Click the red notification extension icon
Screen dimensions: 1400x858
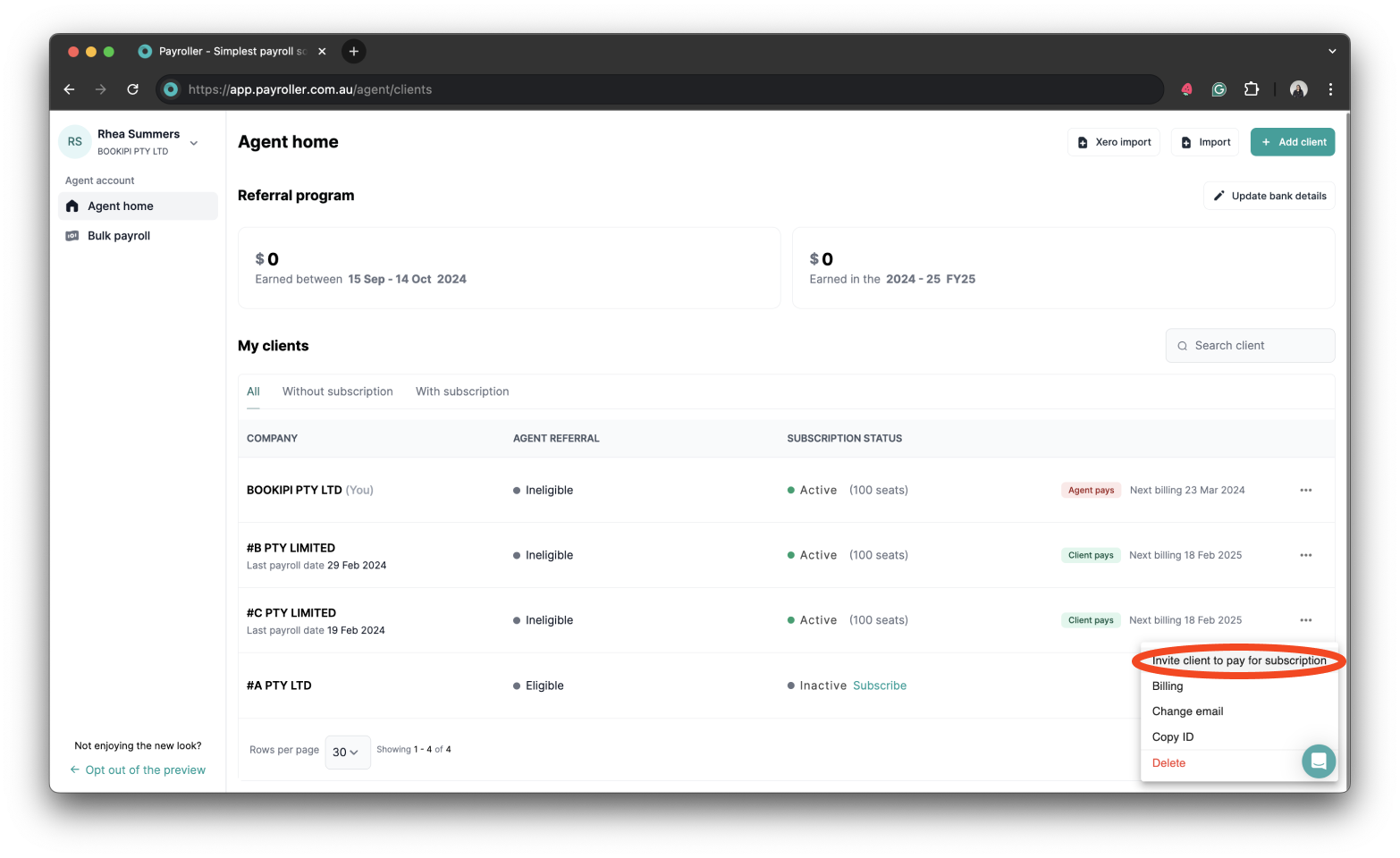tap(1186, 89)
